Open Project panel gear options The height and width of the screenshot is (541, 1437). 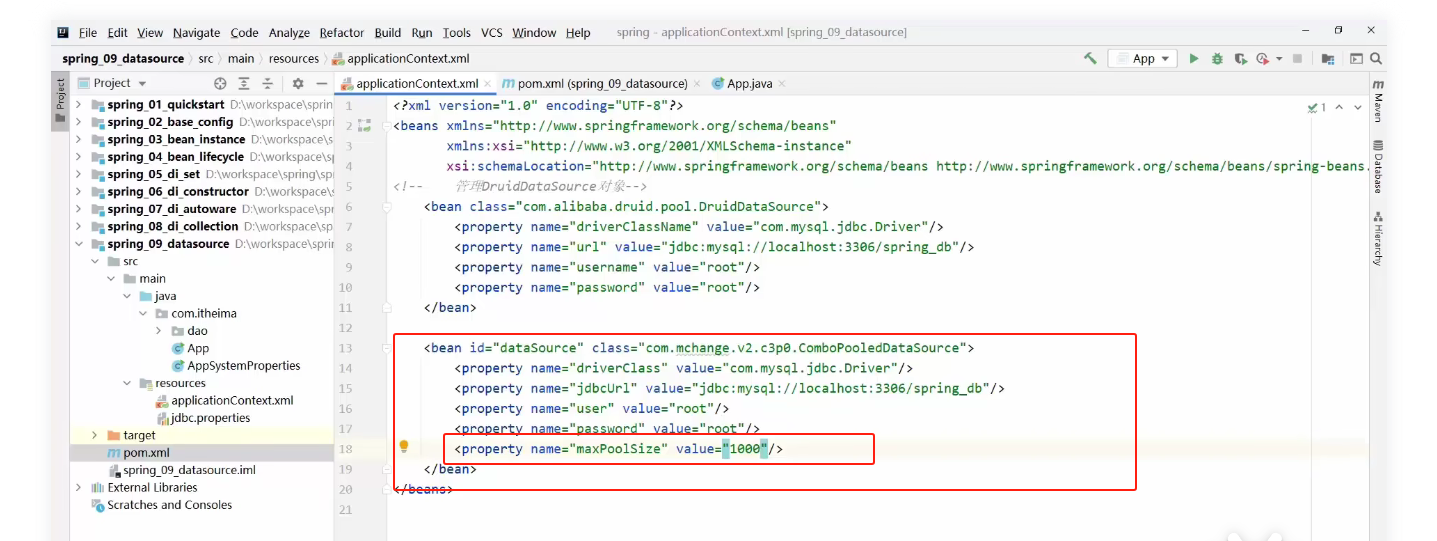pos(297,83)
